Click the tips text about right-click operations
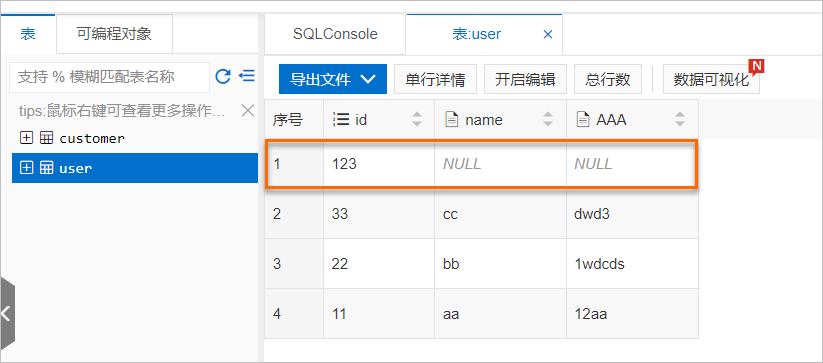This screenshot has width=823, height=363. coord(122,111)
